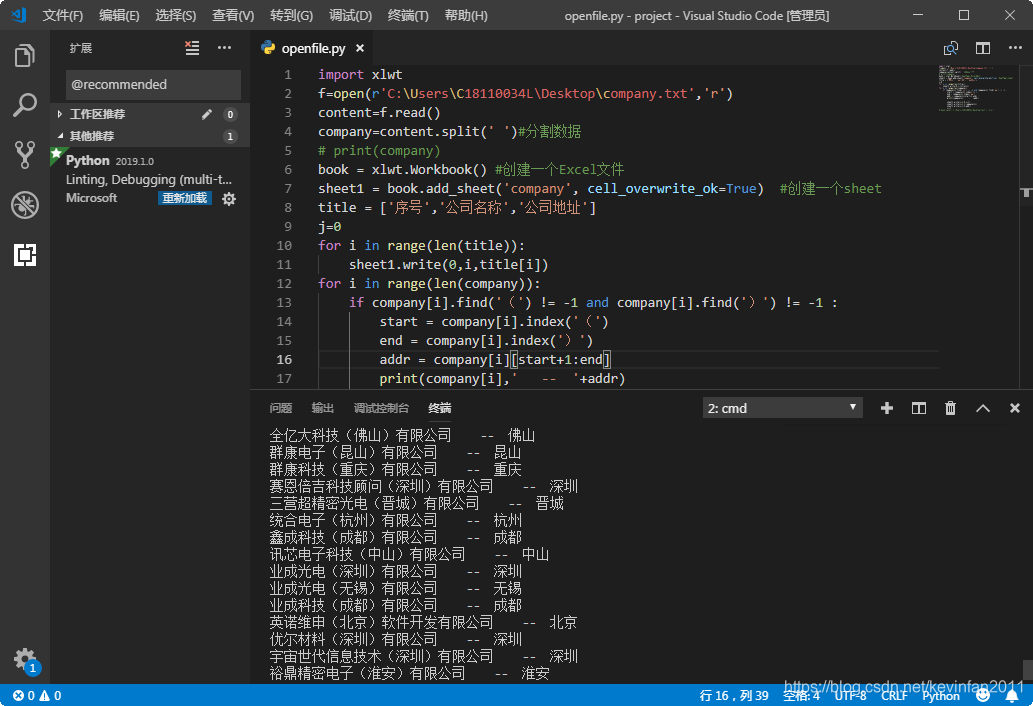Click line number 16 in gutter
The image size is (1033, 706).
tap(284, 360)
